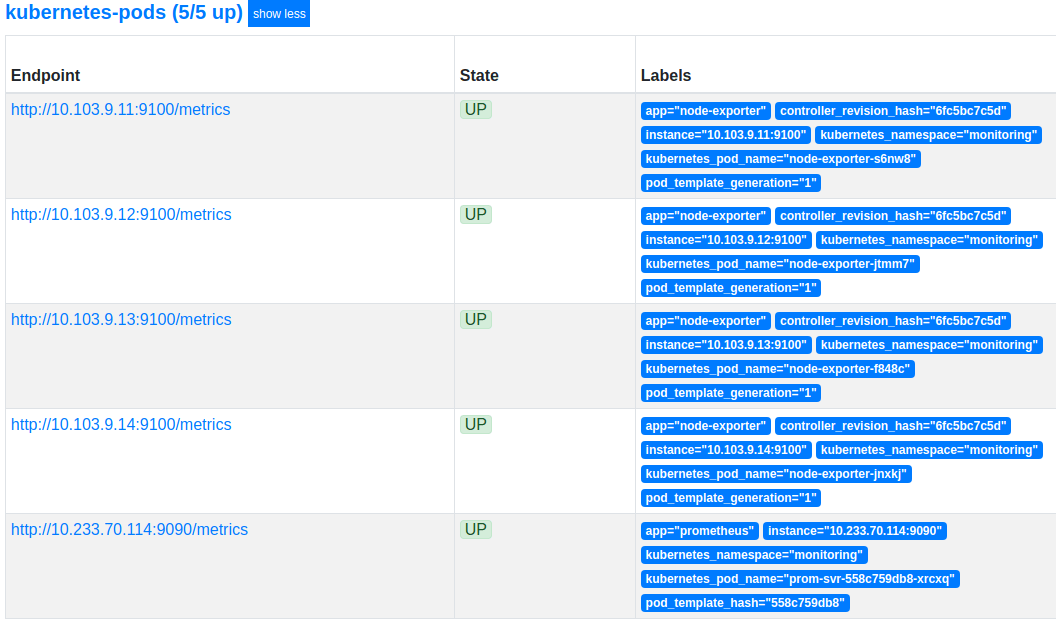1056x619 pixels.
Task: Click the UP state badge for 10.233.70.114
Action: click(475, 529)
